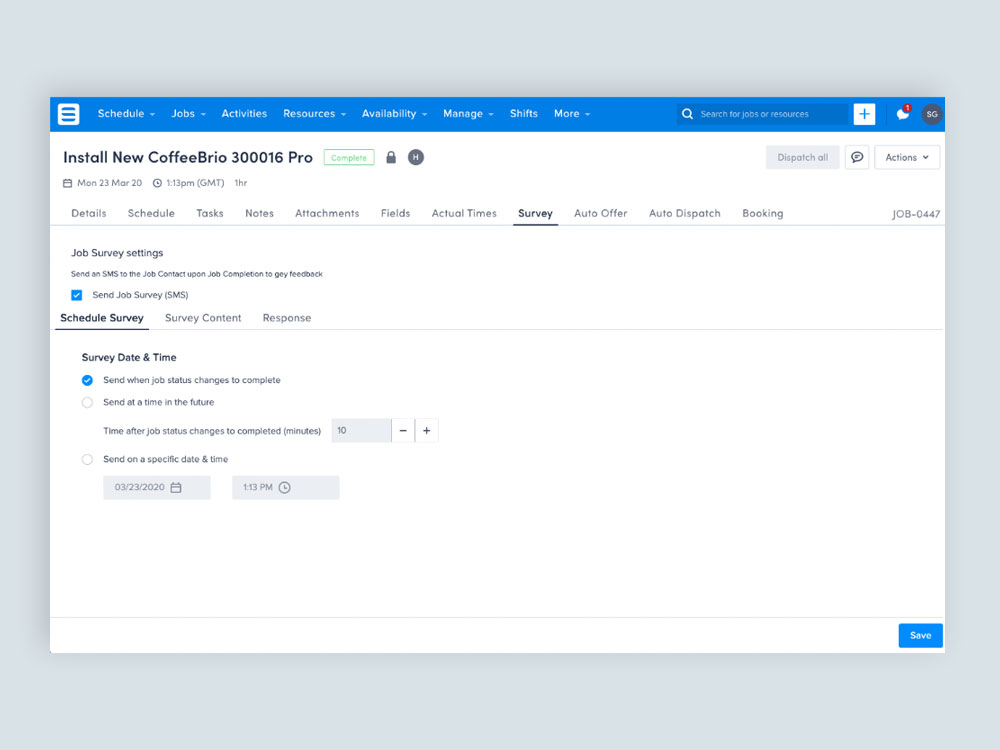
Task: Select the Survey tab
Action: pos(535,213)
